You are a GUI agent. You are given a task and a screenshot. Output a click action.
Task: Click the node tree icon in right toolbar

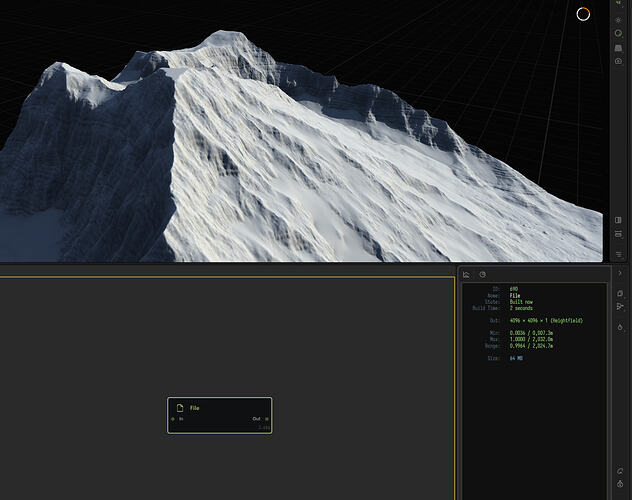[620, 307]
